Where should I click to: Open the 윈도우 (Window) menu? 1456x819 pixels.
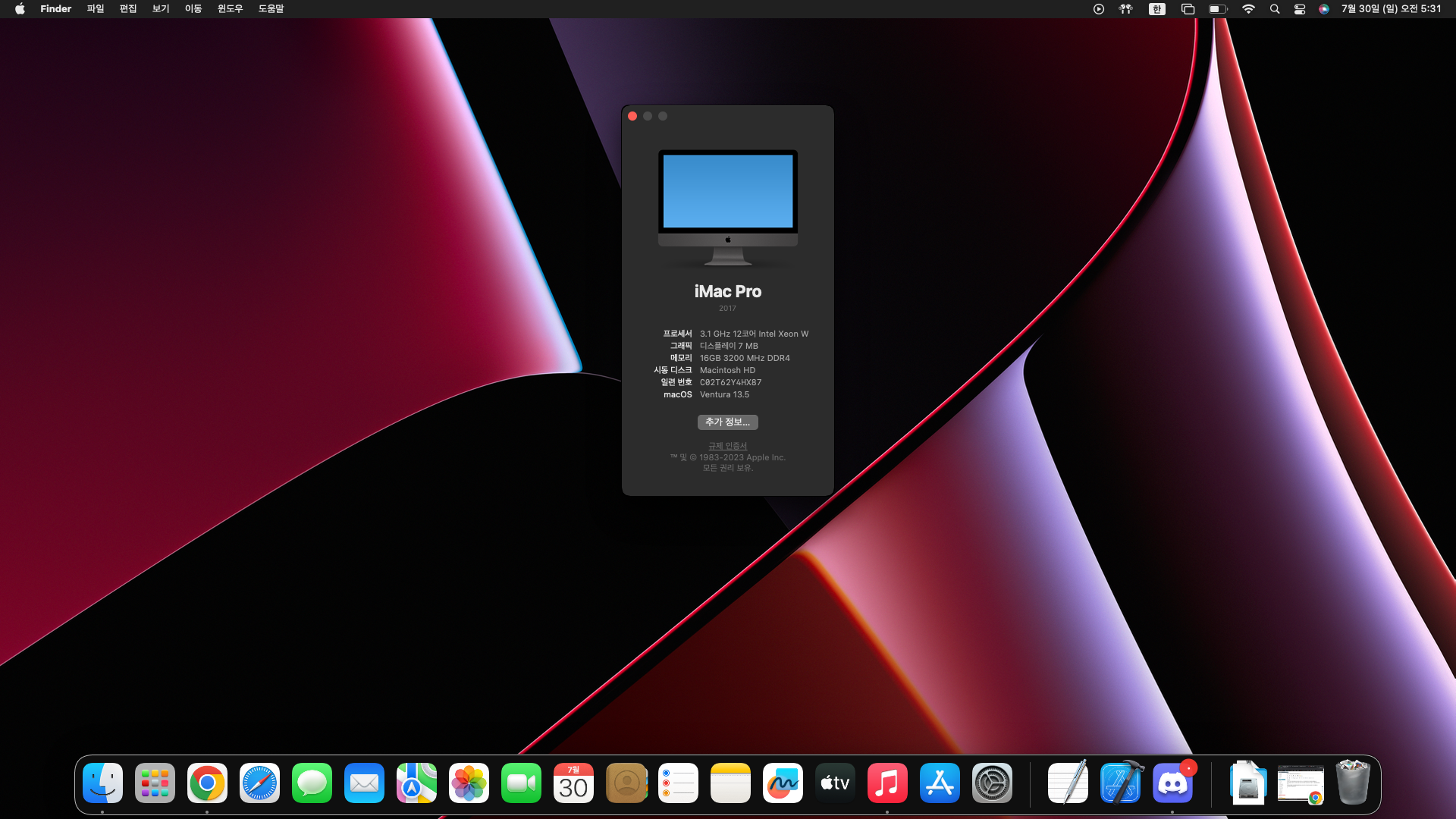231,9
